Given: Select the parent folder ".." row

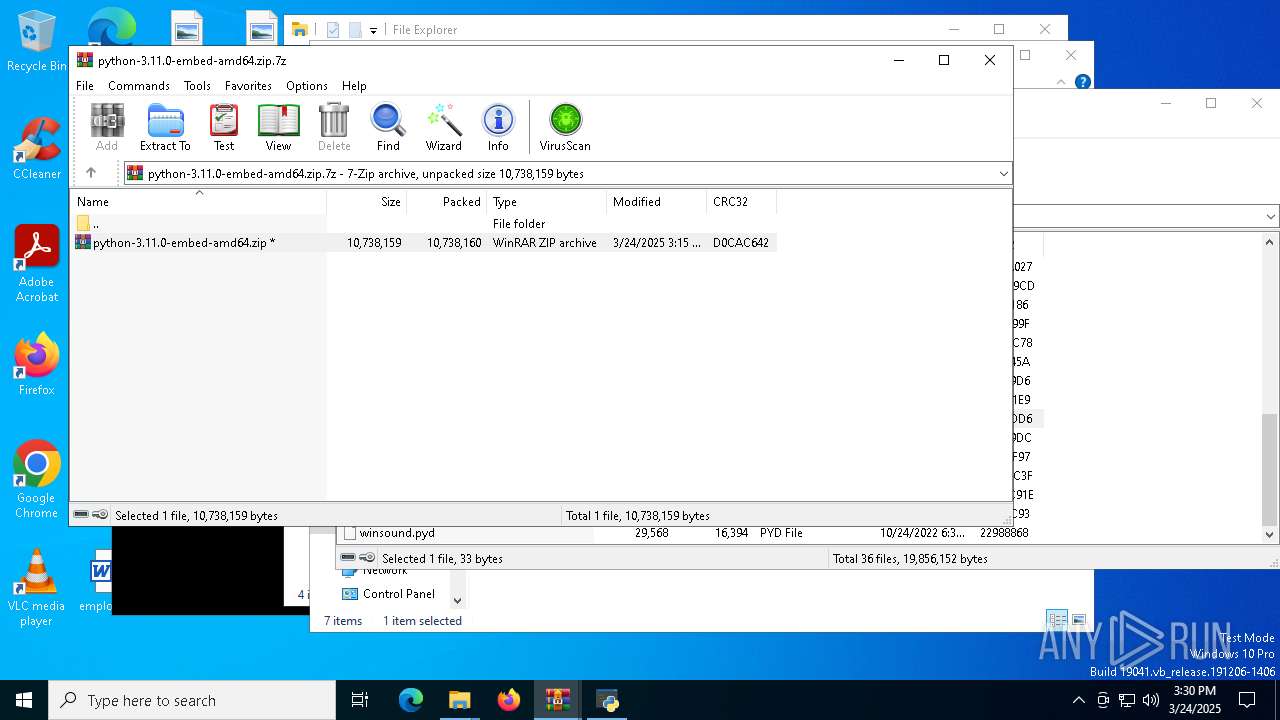Looking at the screenshot, I should [x=425, y=224].
